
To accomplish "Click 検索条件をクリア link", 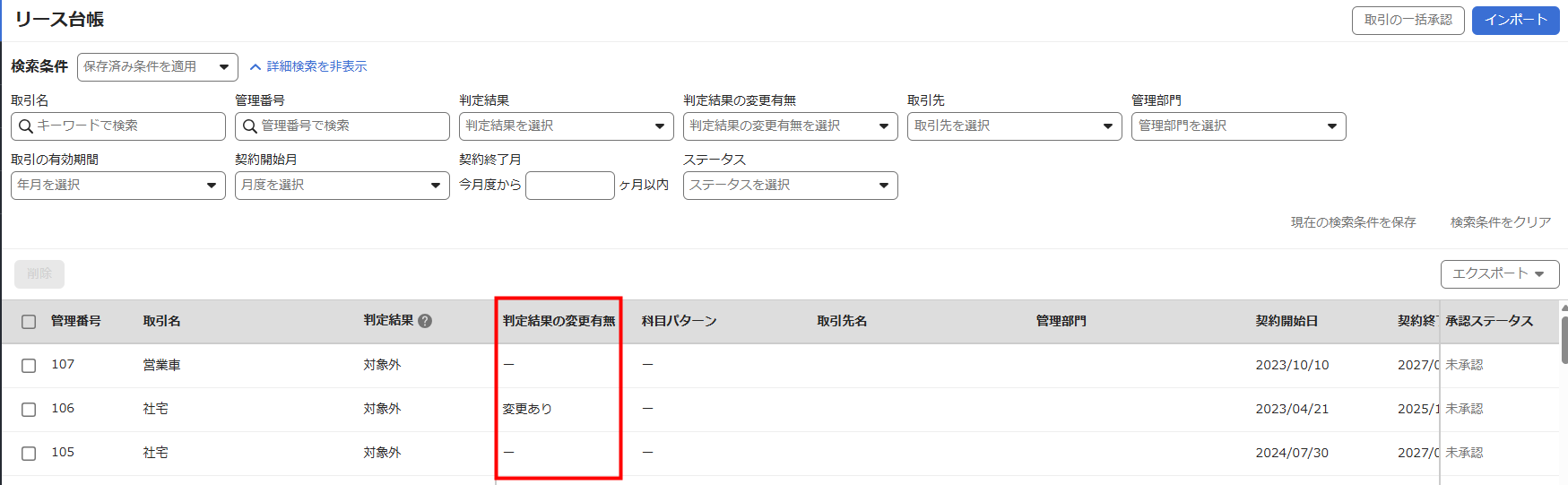I will coord(1500,222).
